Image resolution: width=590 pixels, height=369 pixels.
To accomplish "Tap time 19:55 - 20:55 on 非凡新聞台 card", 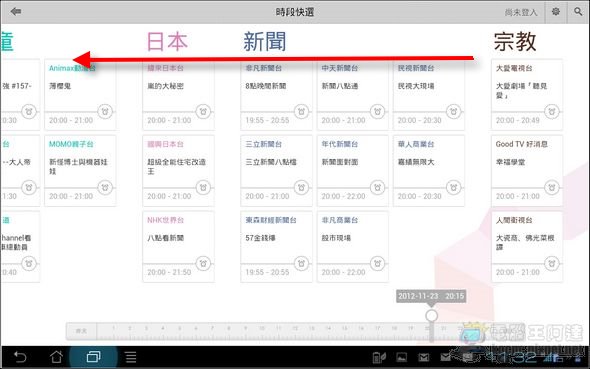I will point(268,120).
